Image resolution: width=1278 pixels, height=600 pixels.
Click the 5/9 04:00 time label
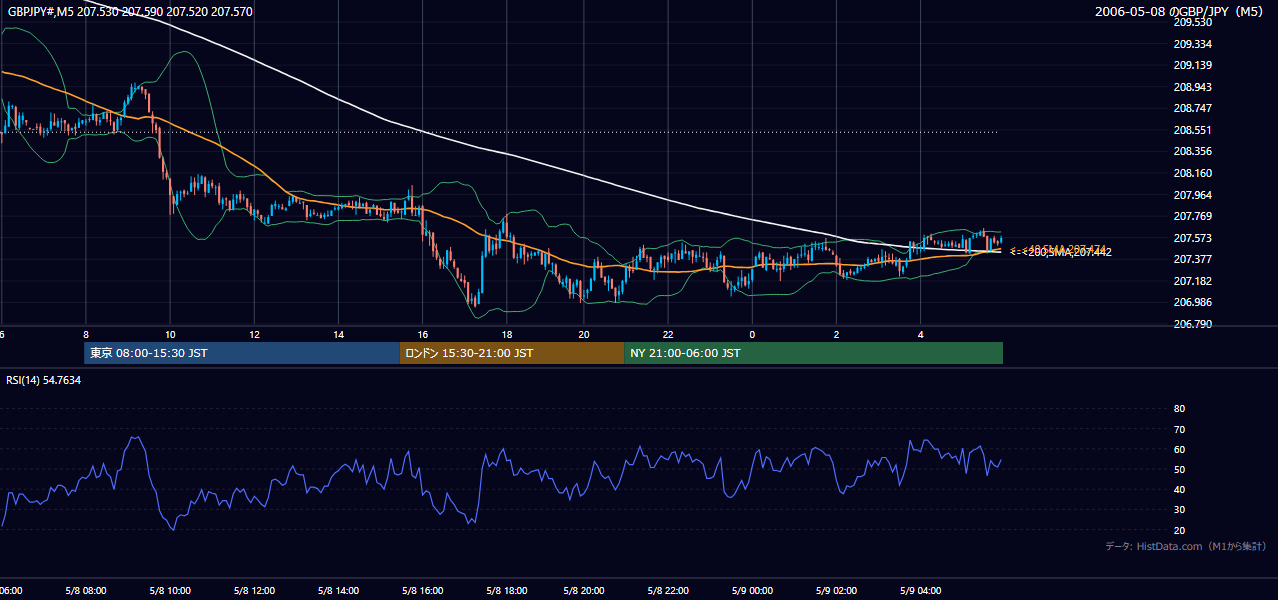(920, 591)
